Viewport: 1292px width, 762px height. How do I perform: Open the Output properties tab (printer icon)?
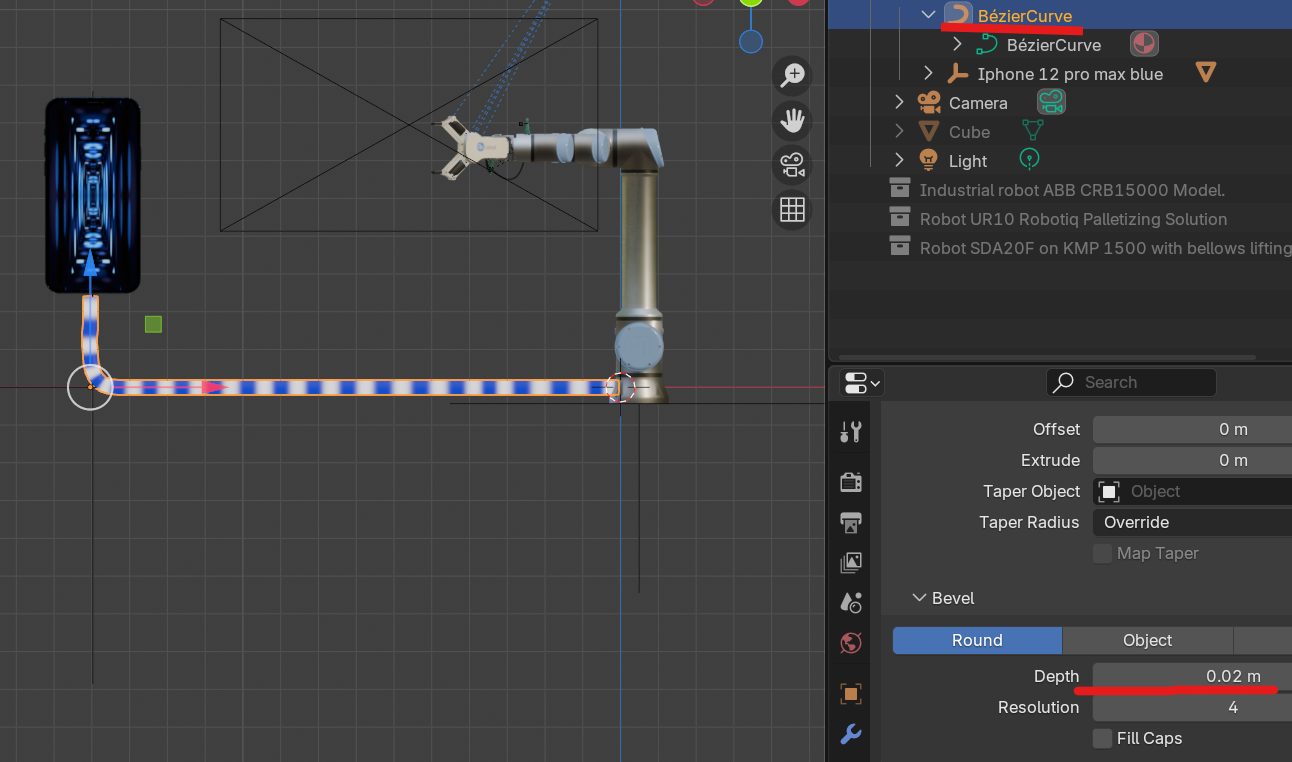851,522
